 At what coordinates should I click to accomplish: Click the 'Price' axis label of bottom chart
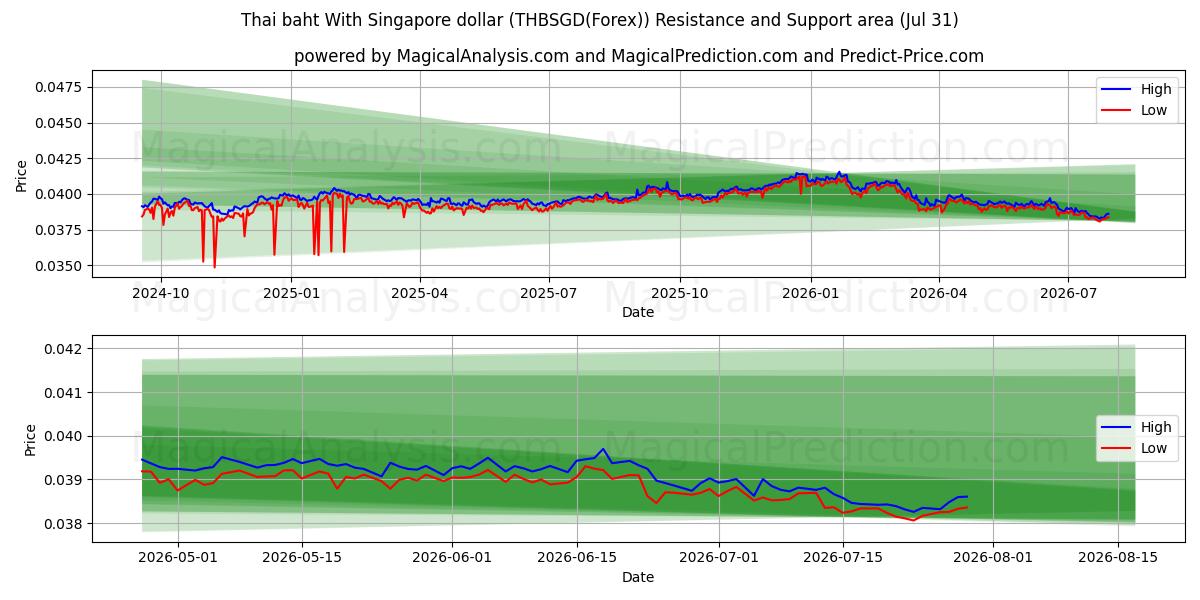pyautogui.click(x=30, y=440)
